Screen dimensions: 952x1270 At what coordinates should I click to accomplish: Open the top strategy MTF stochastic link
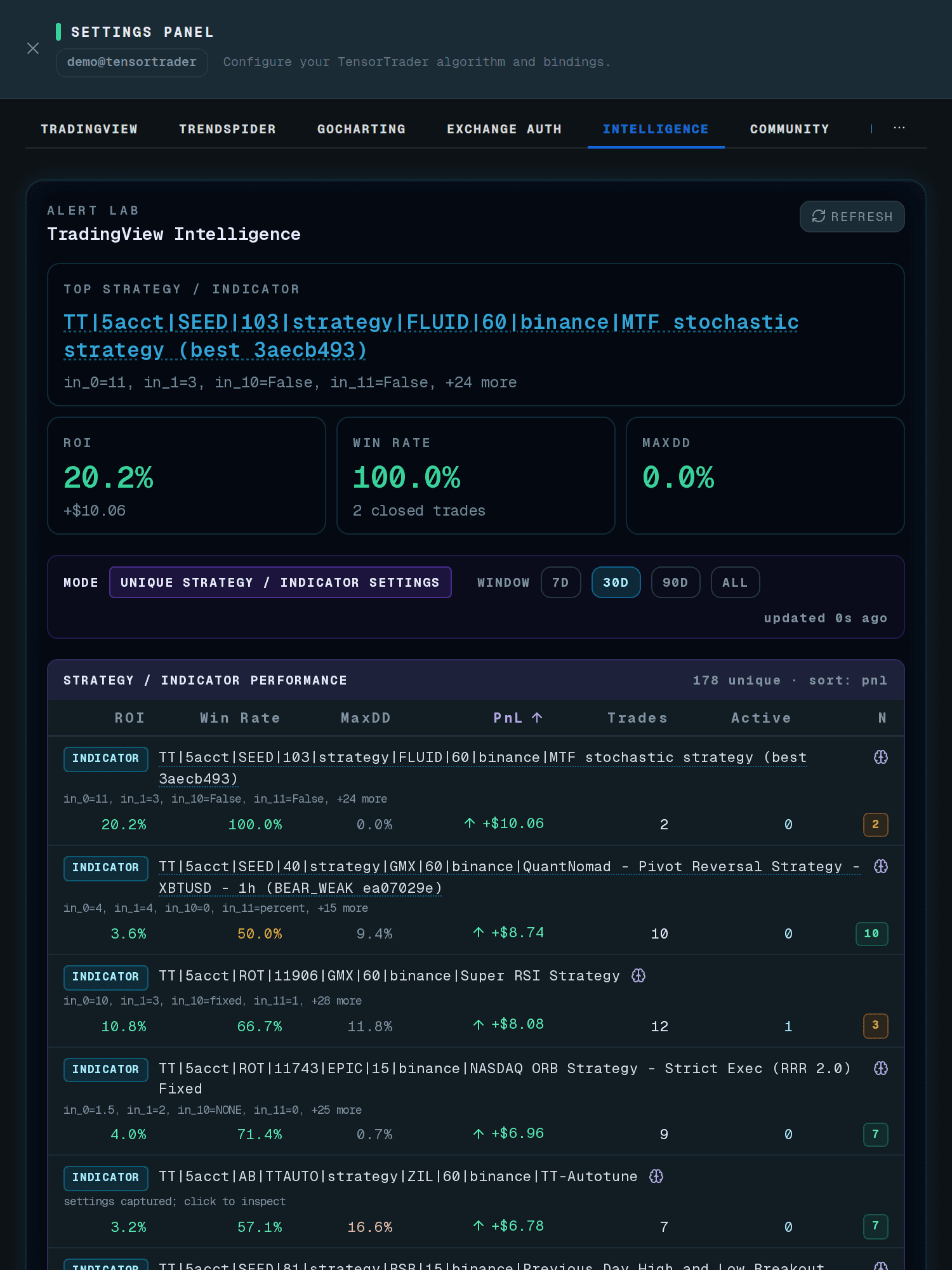[x=431, y=336]
